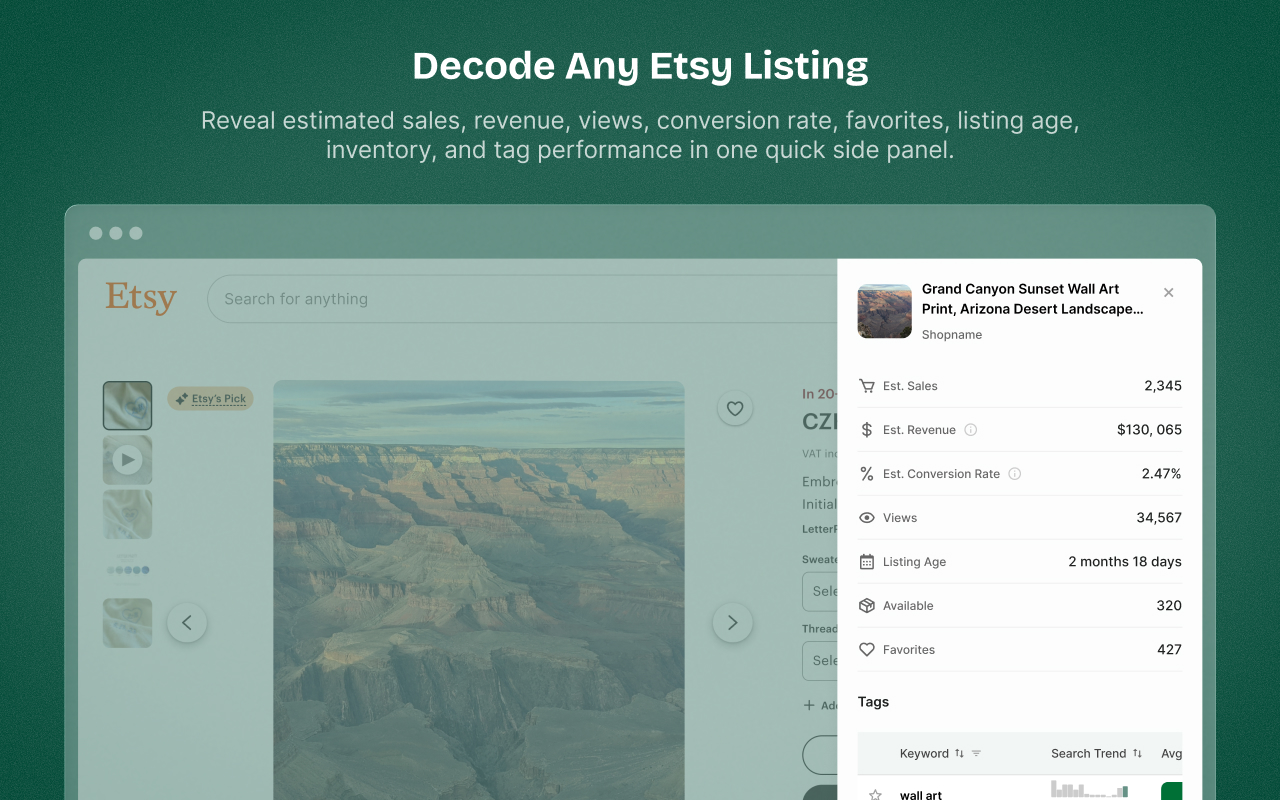1280x800 pixels.
Task: Select the third listing photo thumbnail
Action: pyautogui.click(x=127, y=514)
